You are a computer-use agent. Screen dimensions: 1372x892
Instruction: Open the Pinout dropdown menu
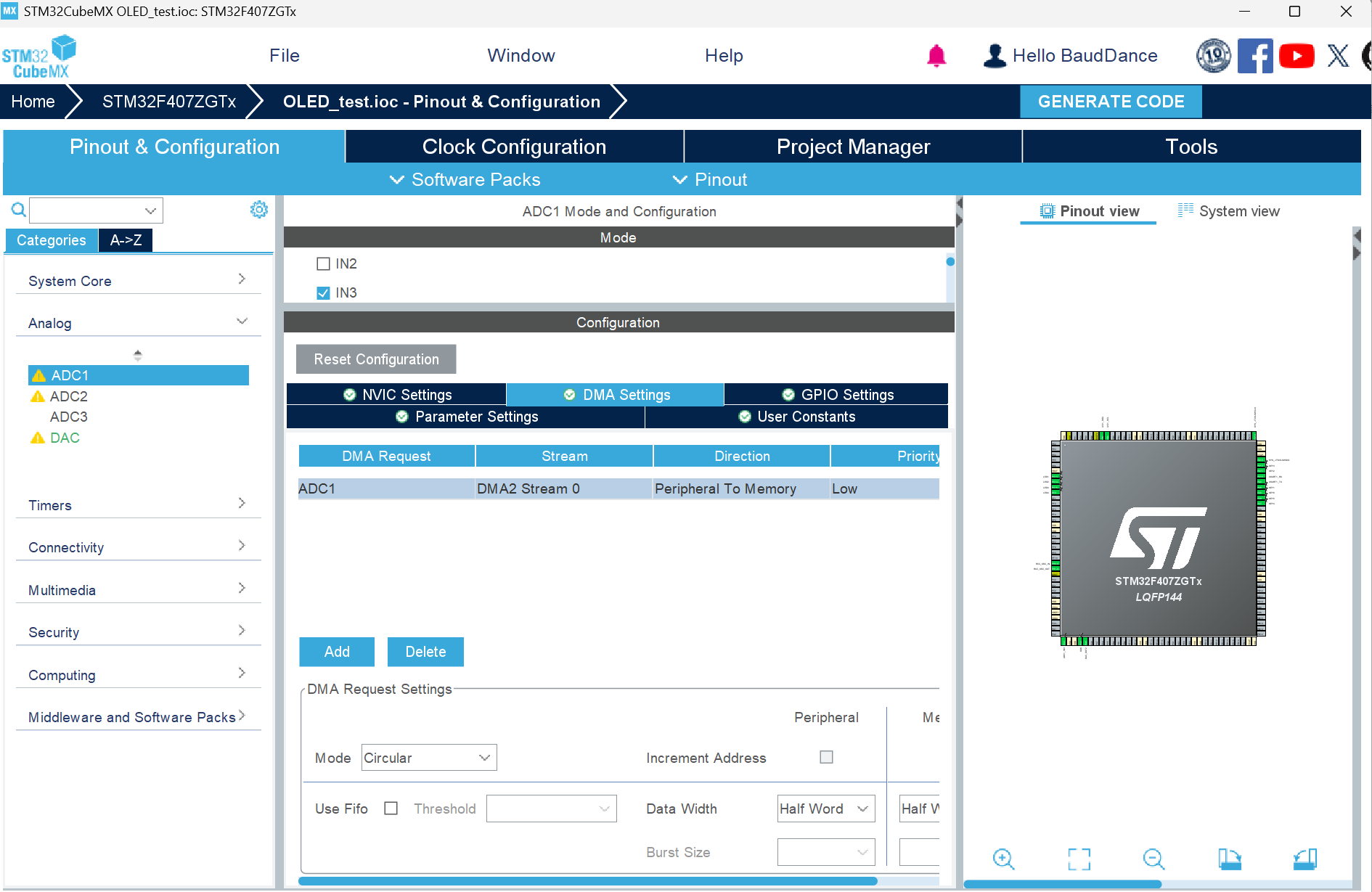[x=710, y=179]
